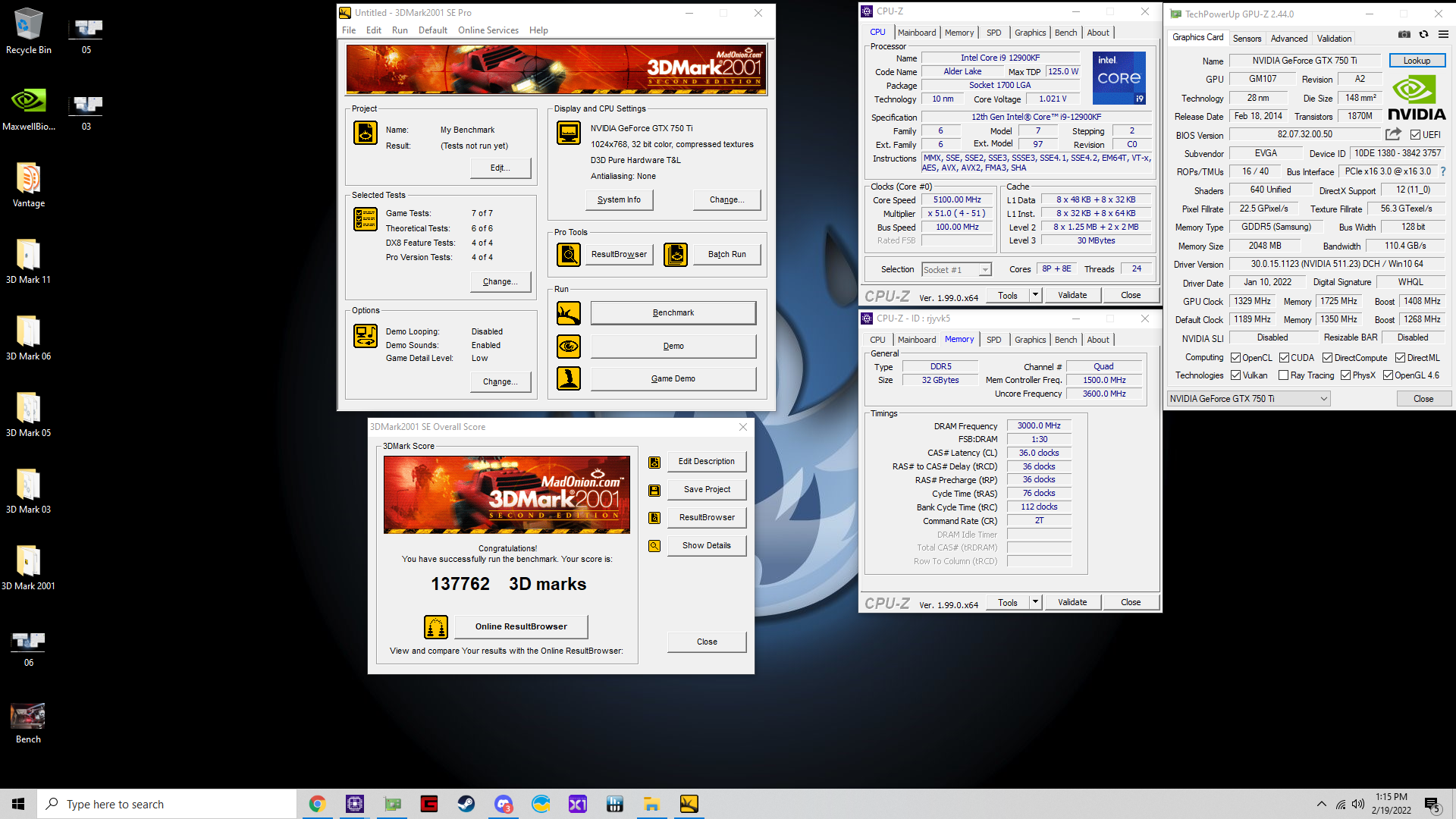Click the Game Demo joystick icon
Screen dimensions: 1456x819
569,378
